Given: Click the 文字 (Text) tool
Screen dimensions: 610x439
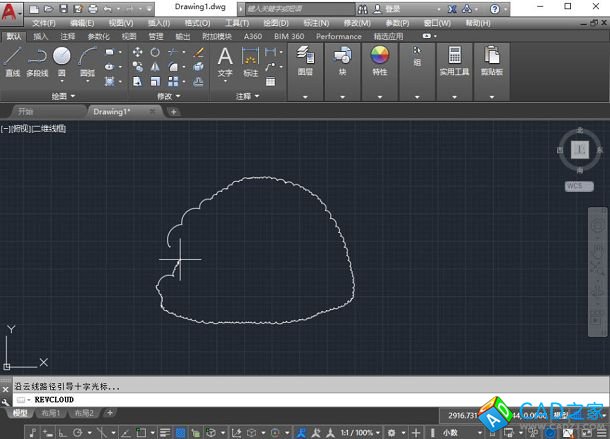Looking at the screenshot, I should pyautogui.click(x=225, y=59).
